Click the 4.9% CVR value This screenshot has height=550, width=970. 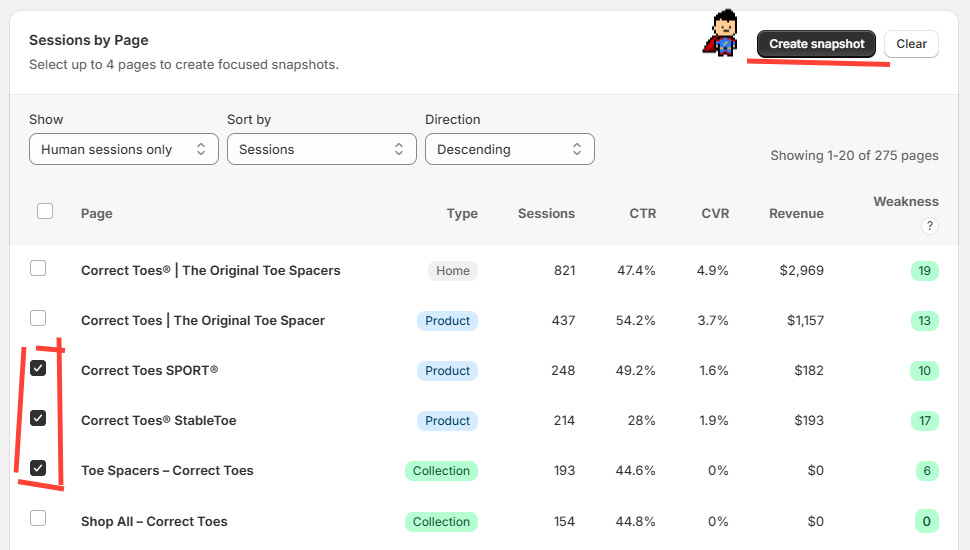[x=713, y=270]
